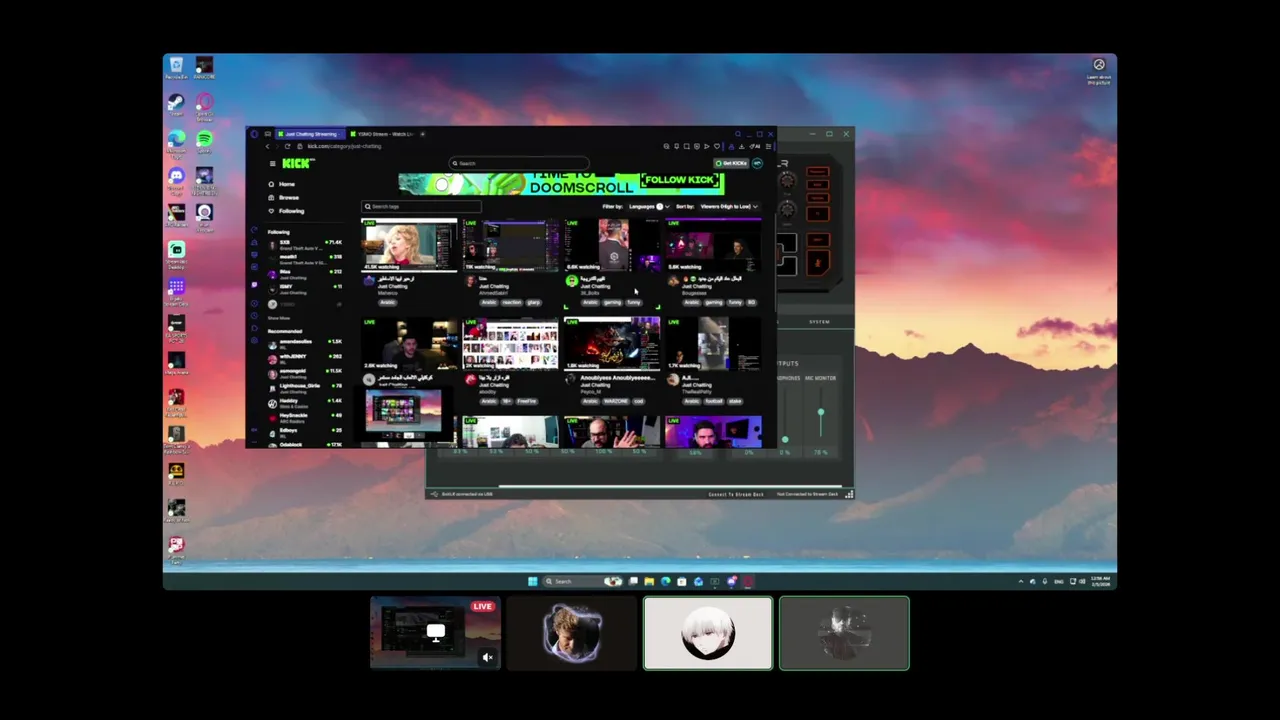
Task: Click Connect To Stream Deck in mixer window
Action: pyautogui.click(x=736, y=494)
